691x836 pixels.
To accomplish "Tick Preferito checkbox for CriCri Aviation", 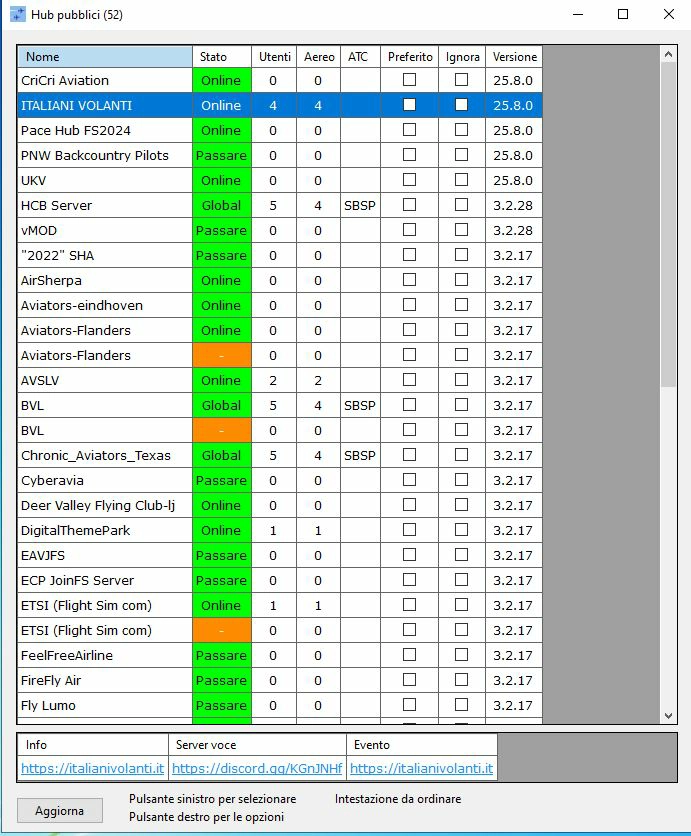I will [409, 80].
